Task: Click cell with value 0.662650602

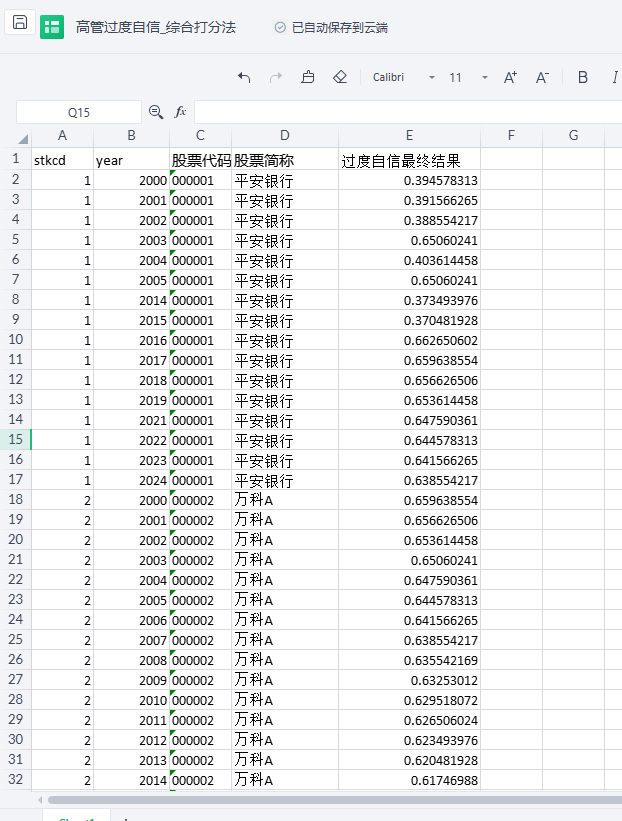Action: [409, 340]
